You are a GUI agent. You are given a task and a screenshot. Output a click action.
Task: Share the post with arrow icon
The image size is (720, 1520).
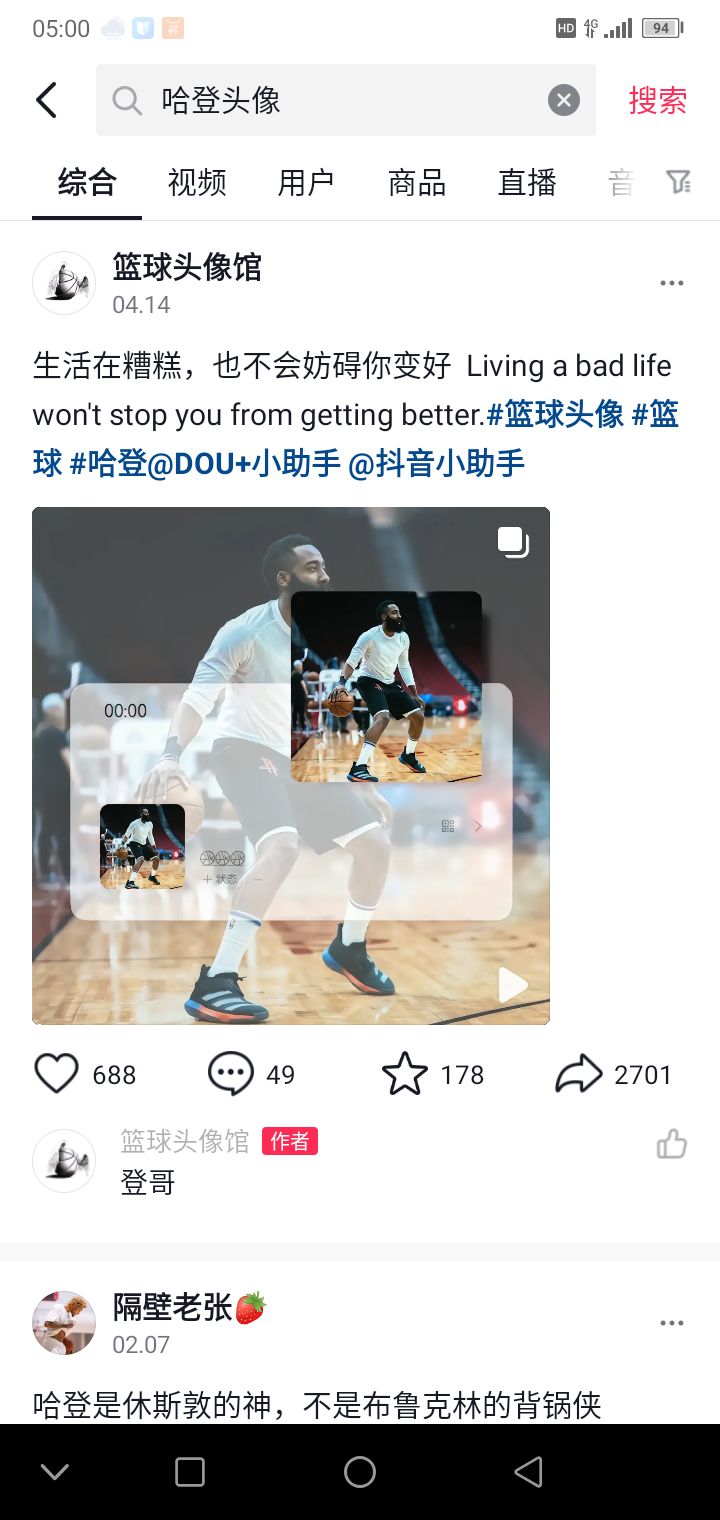579,1074
